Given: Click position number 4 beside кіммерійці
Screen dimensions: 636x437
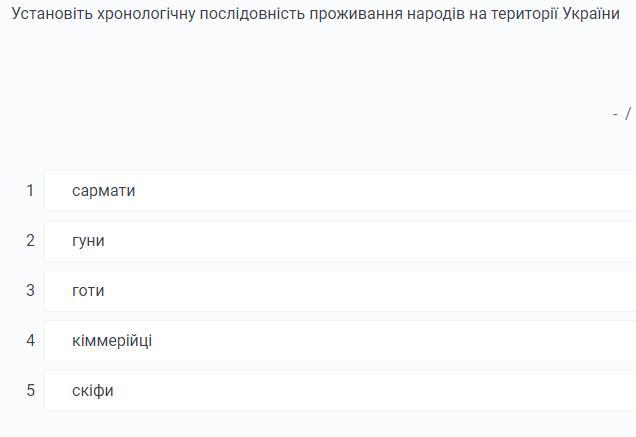Looking at the screenshot, I should (x=30, y=341).
